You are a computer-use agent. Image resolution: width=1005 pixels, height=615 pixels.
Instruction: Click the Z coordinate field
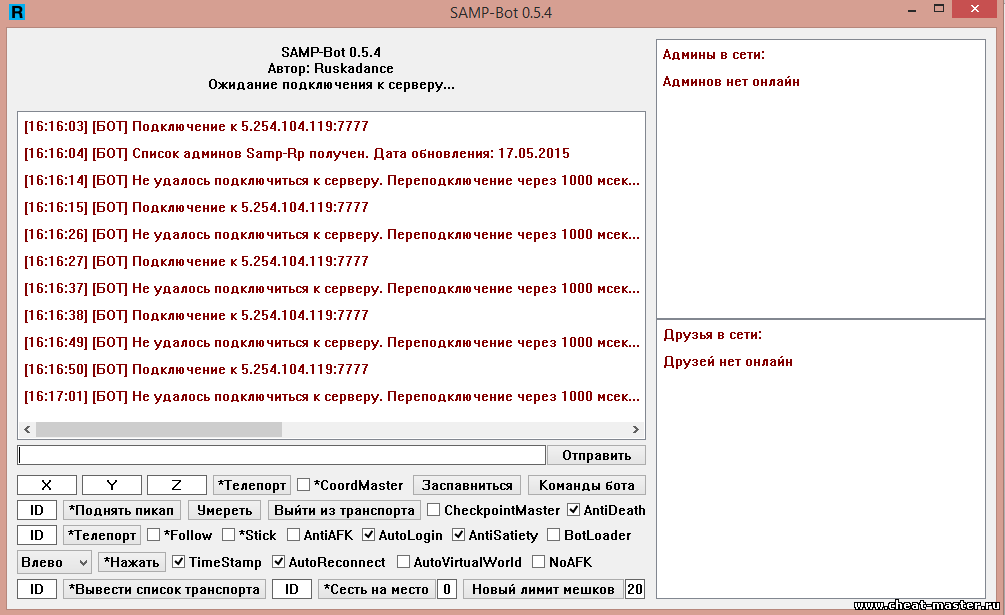[177, 485]
